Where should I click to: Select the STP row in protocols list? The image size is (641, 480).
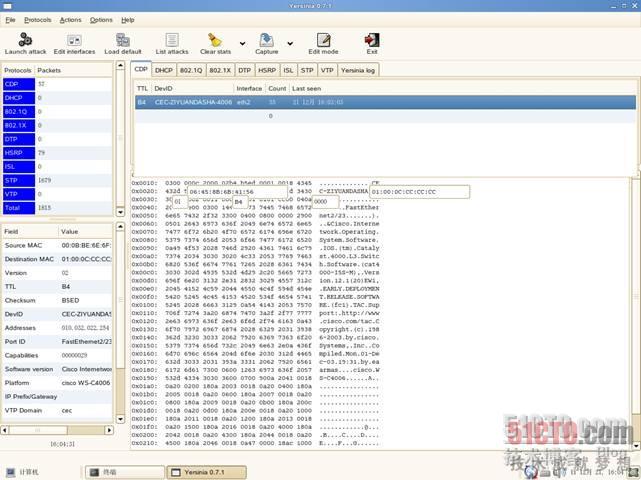(x=57, y=180)
